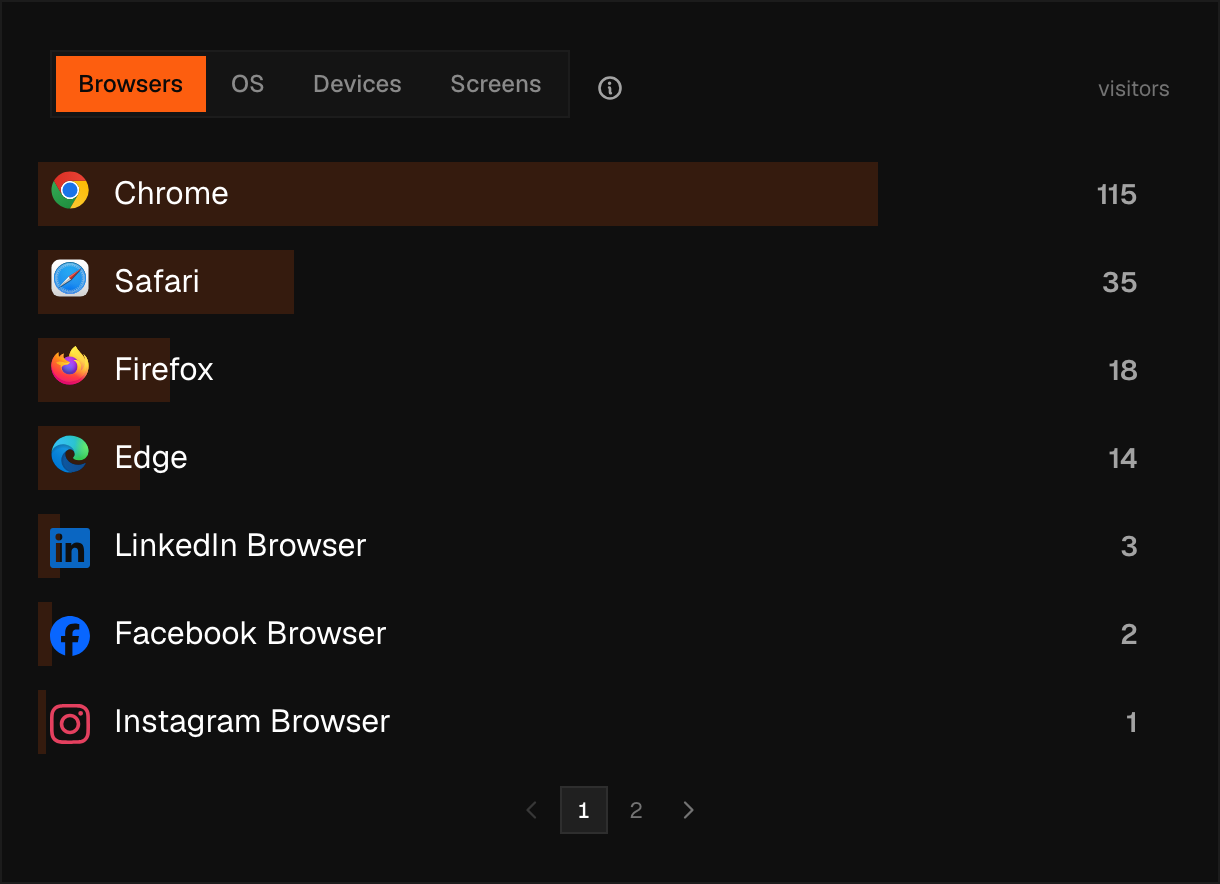Click the Safari compass icon
Screen dimensions: 1220x884
(70, 279)
